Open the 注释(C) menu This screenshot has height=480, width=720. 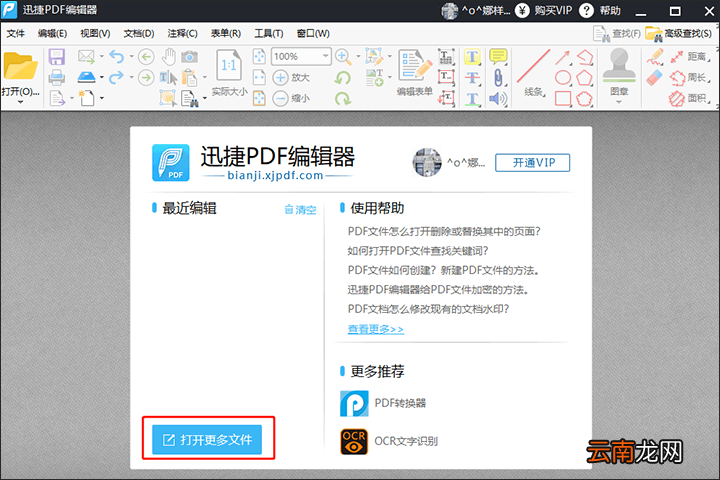[x=182, y=34]
